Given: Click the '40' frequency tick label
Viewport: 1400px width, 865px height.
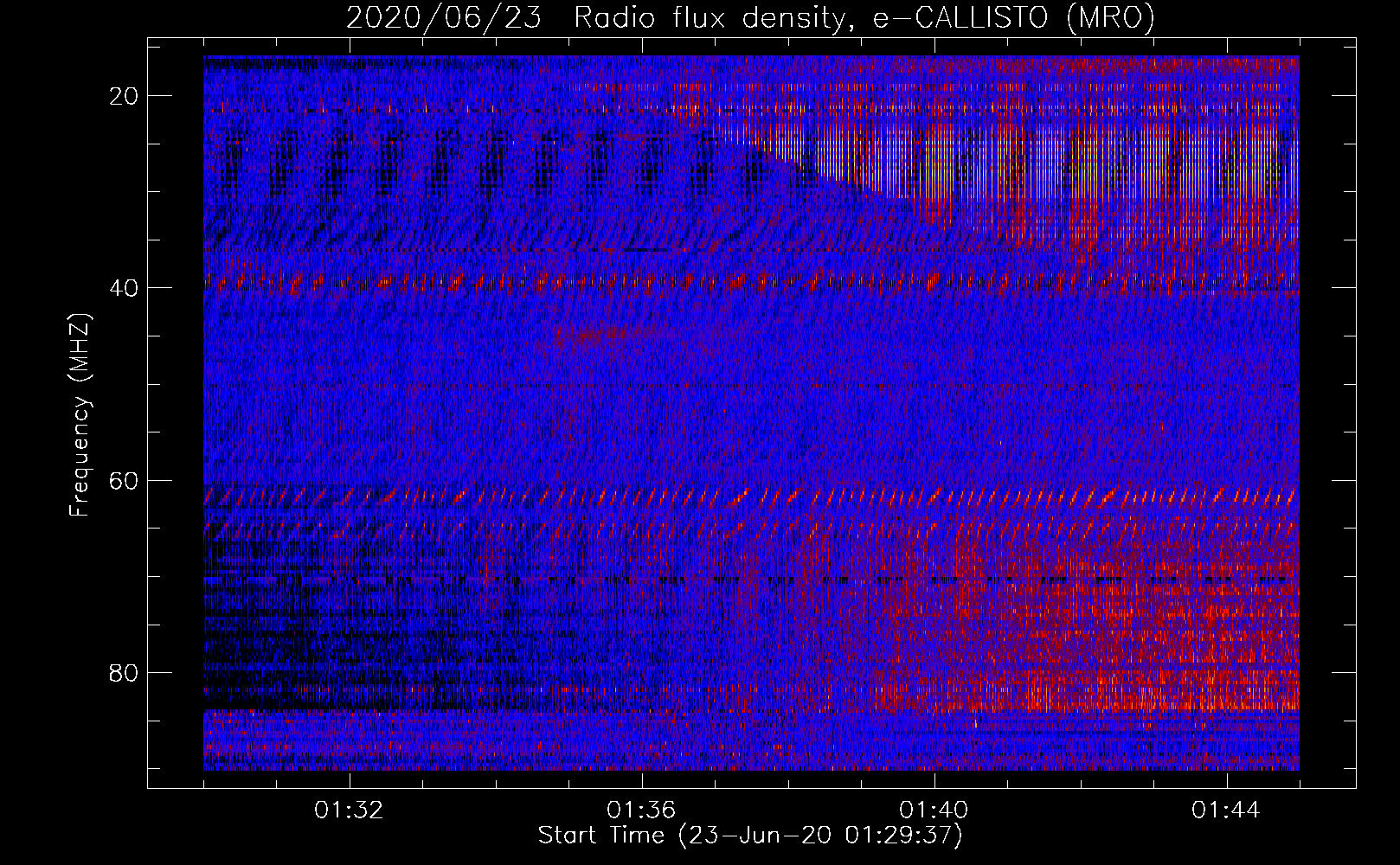Looking at the screenshot, I should tap(125, 288).
